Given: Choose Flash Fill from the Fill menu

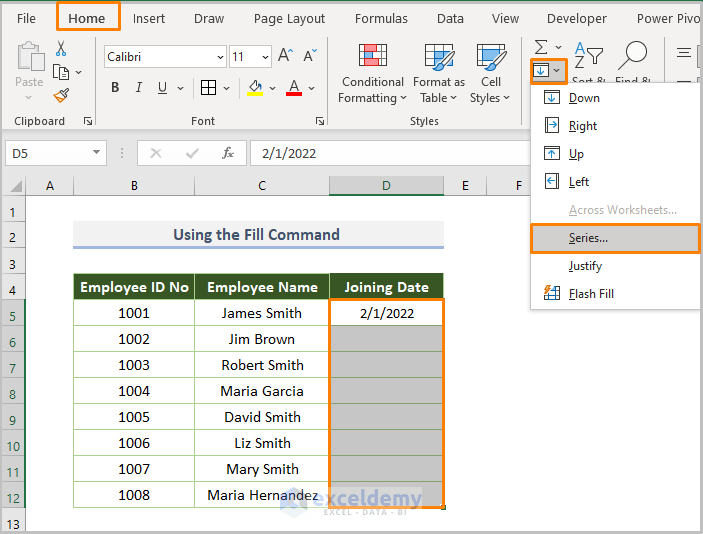Looking at the screenshot, I should 615,294.
